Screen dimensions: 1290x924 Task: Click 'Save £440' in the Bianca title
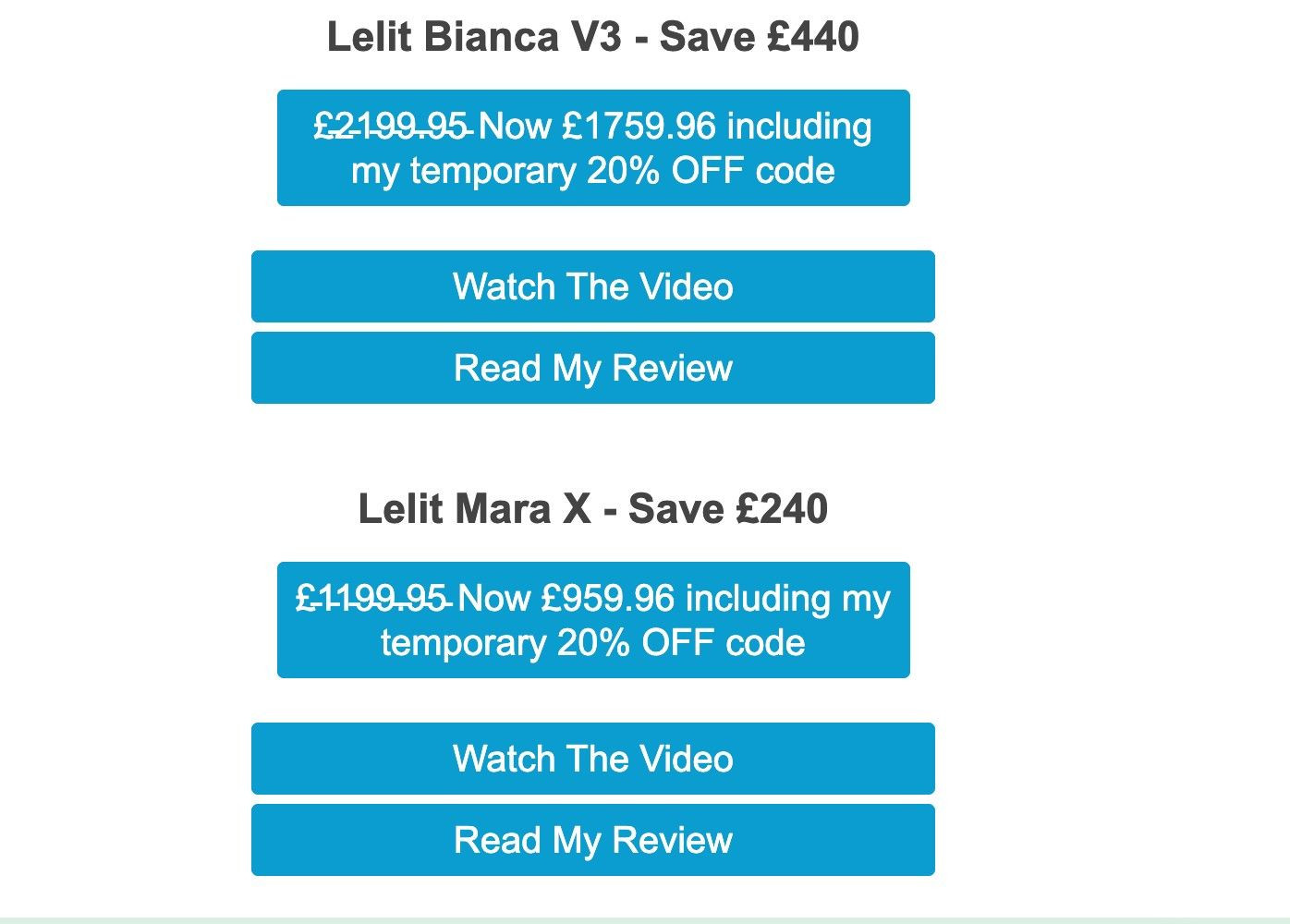[x=759, y=37]
